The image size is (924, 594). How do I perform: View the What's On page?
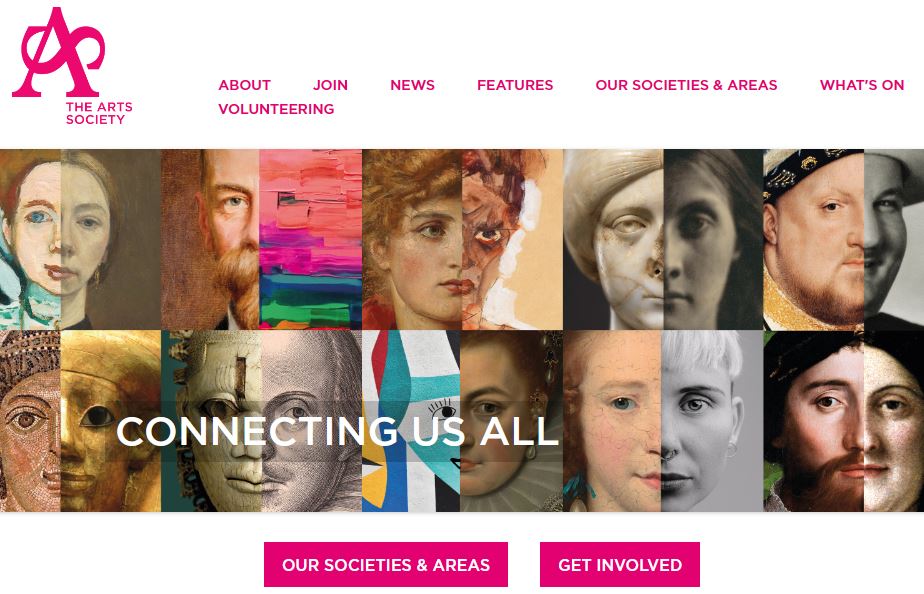862,85
